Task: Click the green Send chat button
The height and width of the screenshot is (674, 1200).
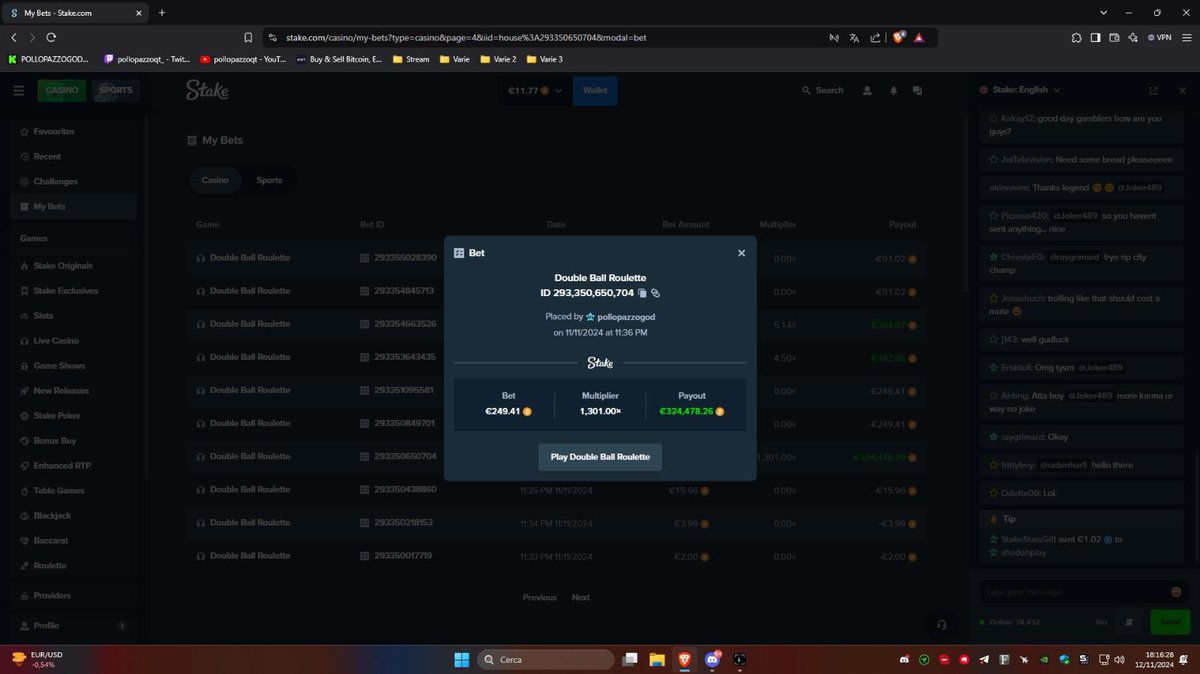Action: (1169, 622)
